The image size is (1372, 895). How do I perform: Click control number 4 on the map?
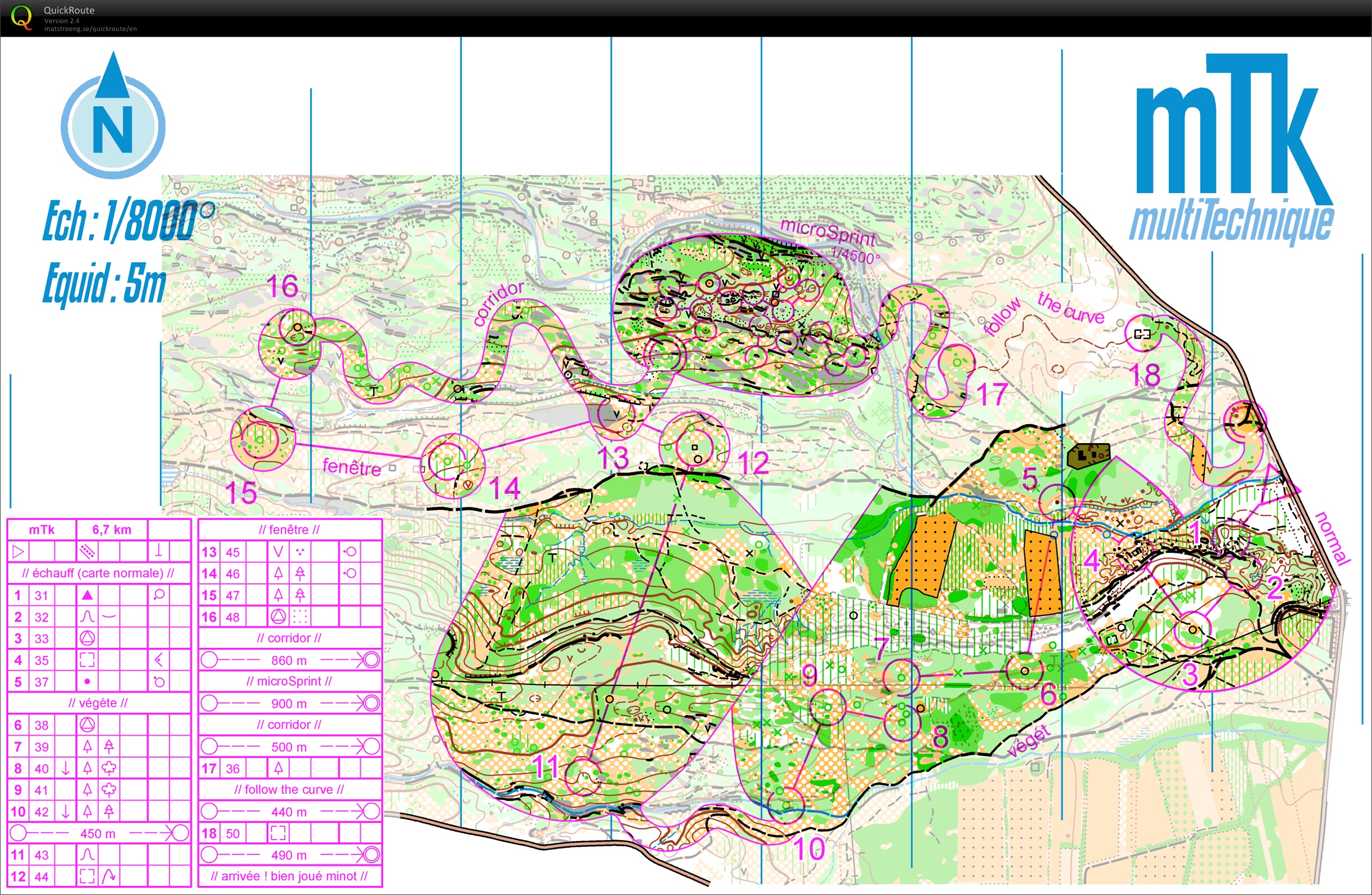[x=1091, y=560]
